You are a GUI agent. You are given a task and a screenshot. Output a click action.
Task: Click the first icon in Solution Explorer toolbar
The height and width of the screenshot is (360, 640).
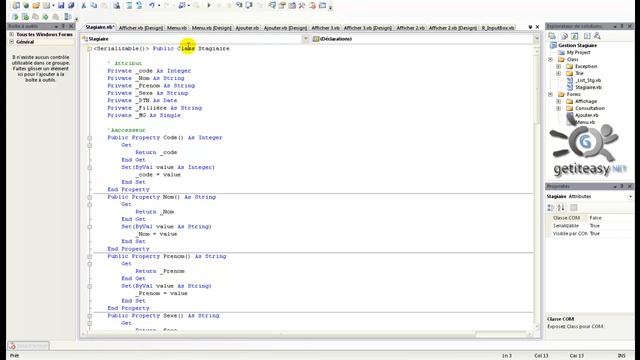point(552,36)
